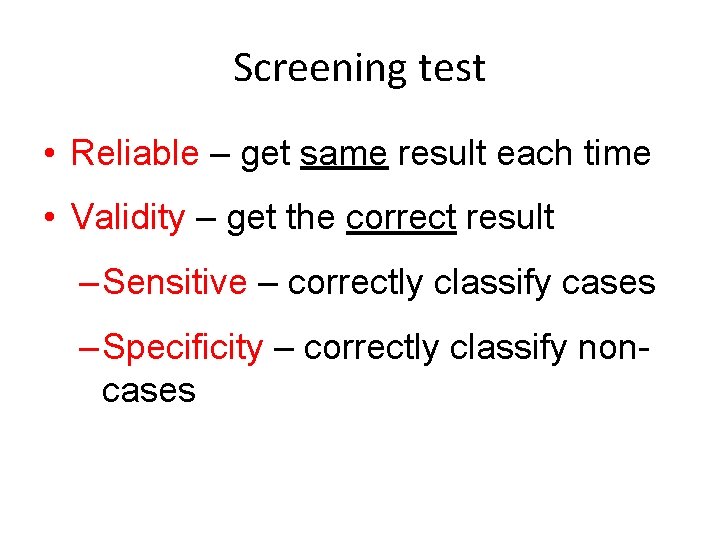This screenshot has width=720, height=540.
Task: Click the red word "Sensitive"
Action: [174, 283]
